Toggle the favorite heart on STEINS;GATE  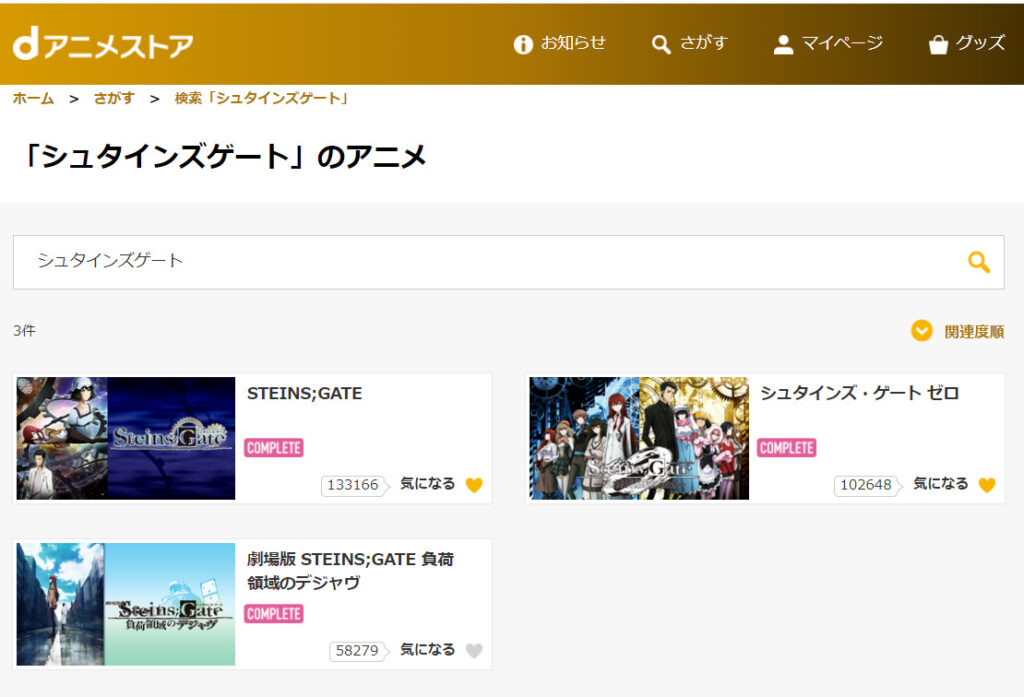pyautogui.click(x=474, y=485)
